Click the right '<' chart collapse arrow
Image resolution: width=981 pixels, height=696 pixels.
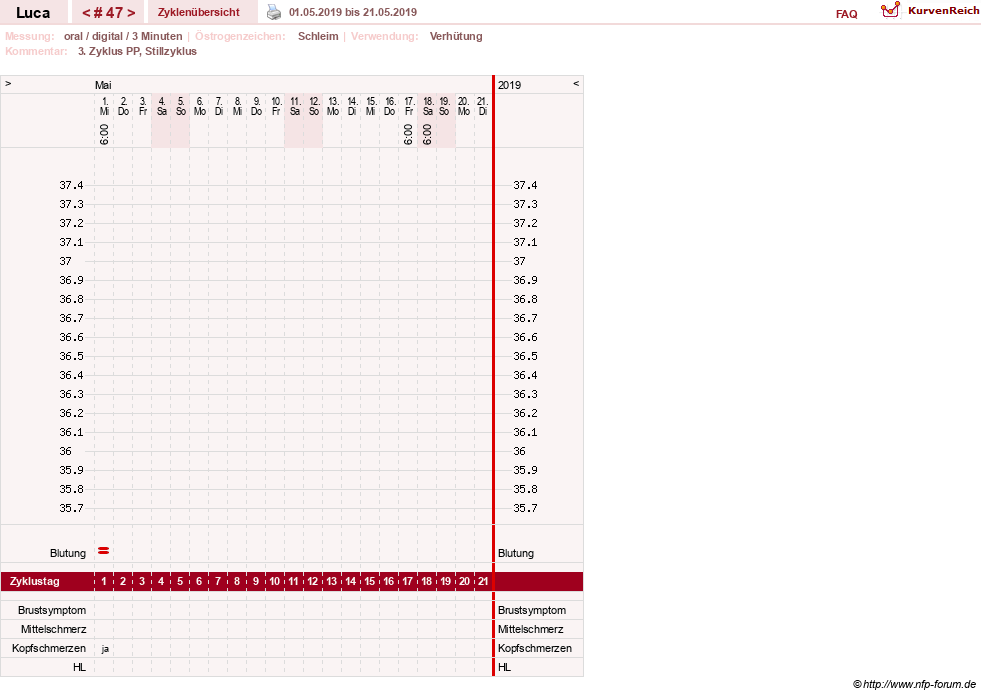[576, 83]
